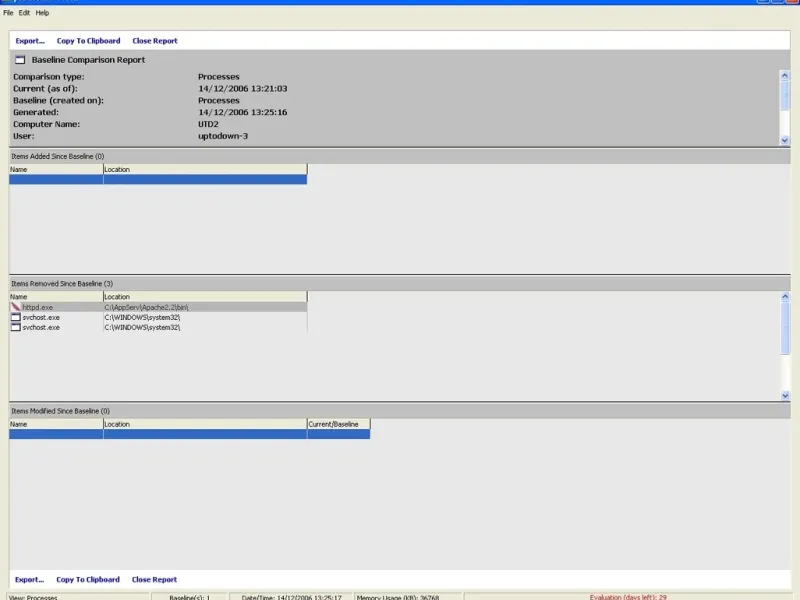The width and height of the screenshot is (800, 600).
Task: Open the Help menu
Action: (x=42, y=13)
